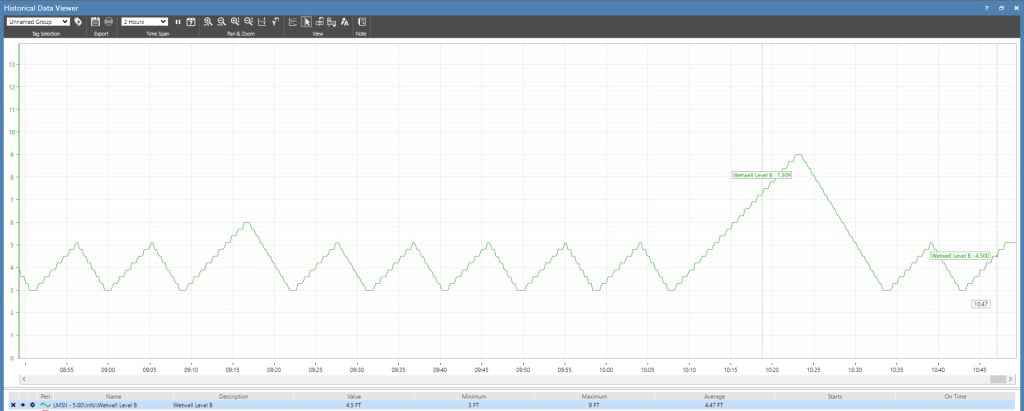Select the cursor pointer tool
The height and width of the screenshot is (411, 1024).
(x=306, y=22)
